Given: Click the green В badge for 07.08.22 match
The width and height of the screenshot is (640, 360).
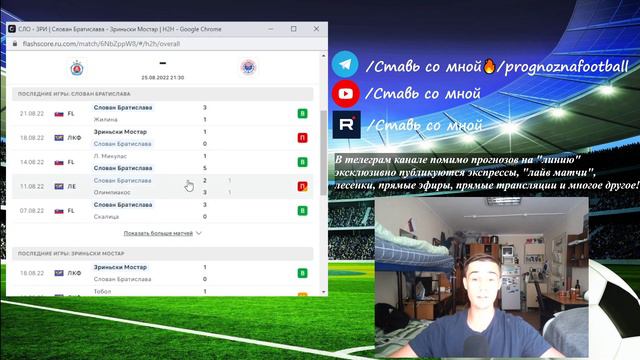Looking at the screenshot, I should [x=302, y=211].
